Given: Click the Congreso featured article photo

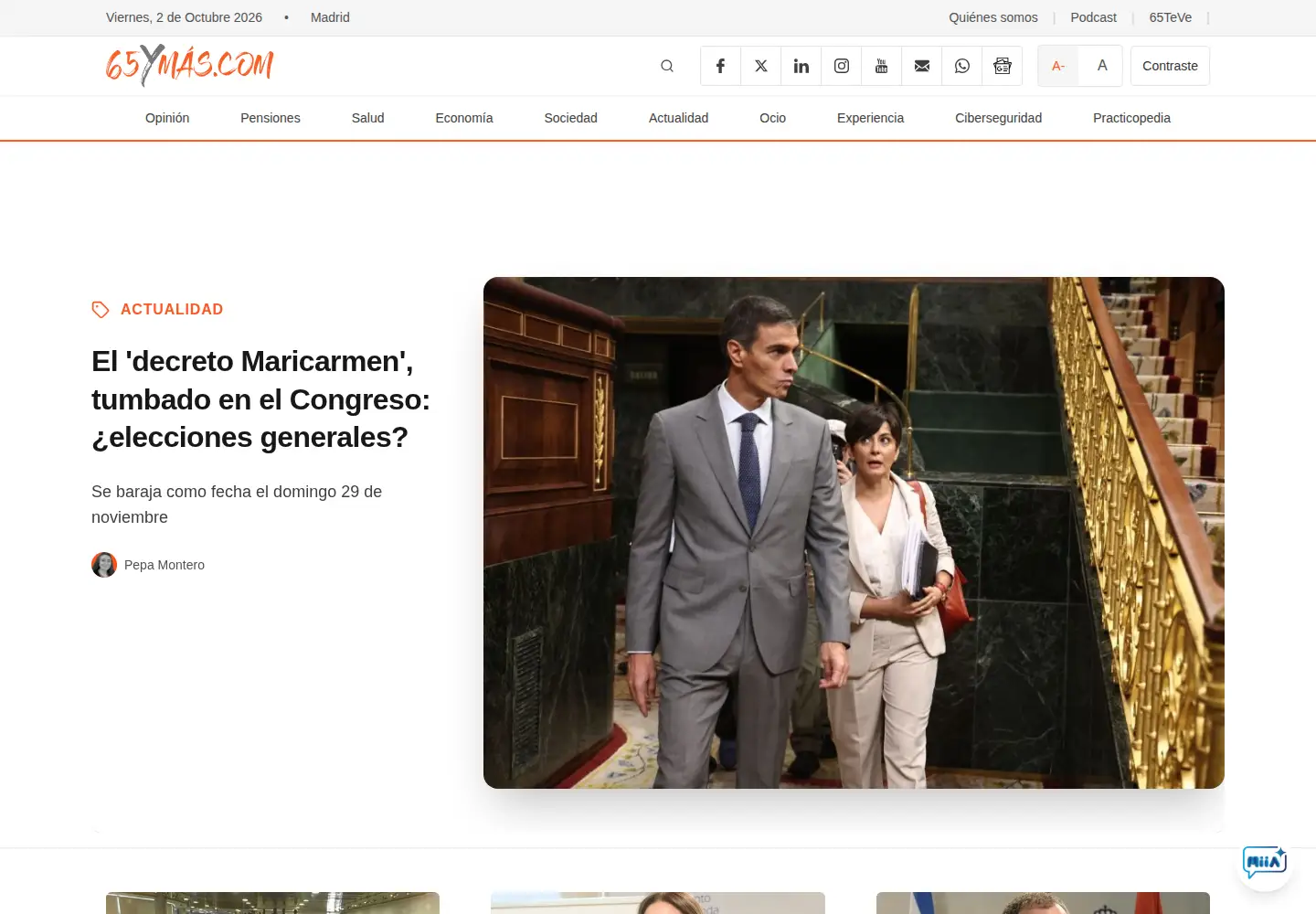Looking at the screenshot, I should 854,533.
